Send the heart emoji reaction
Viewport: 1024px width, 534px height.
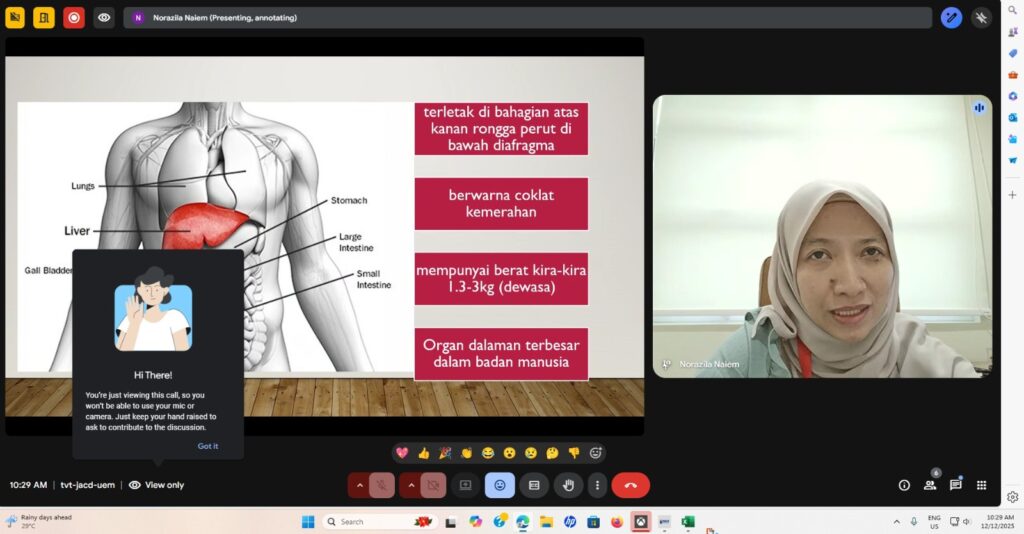(402, 453)
